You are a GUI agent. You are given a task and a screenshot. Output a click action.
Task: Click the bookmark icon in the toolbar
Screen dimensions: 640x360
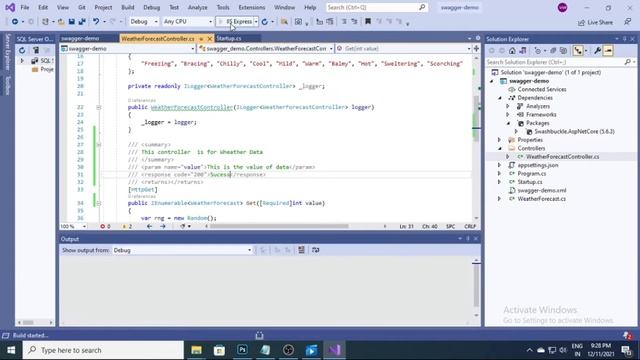[368, 22]
